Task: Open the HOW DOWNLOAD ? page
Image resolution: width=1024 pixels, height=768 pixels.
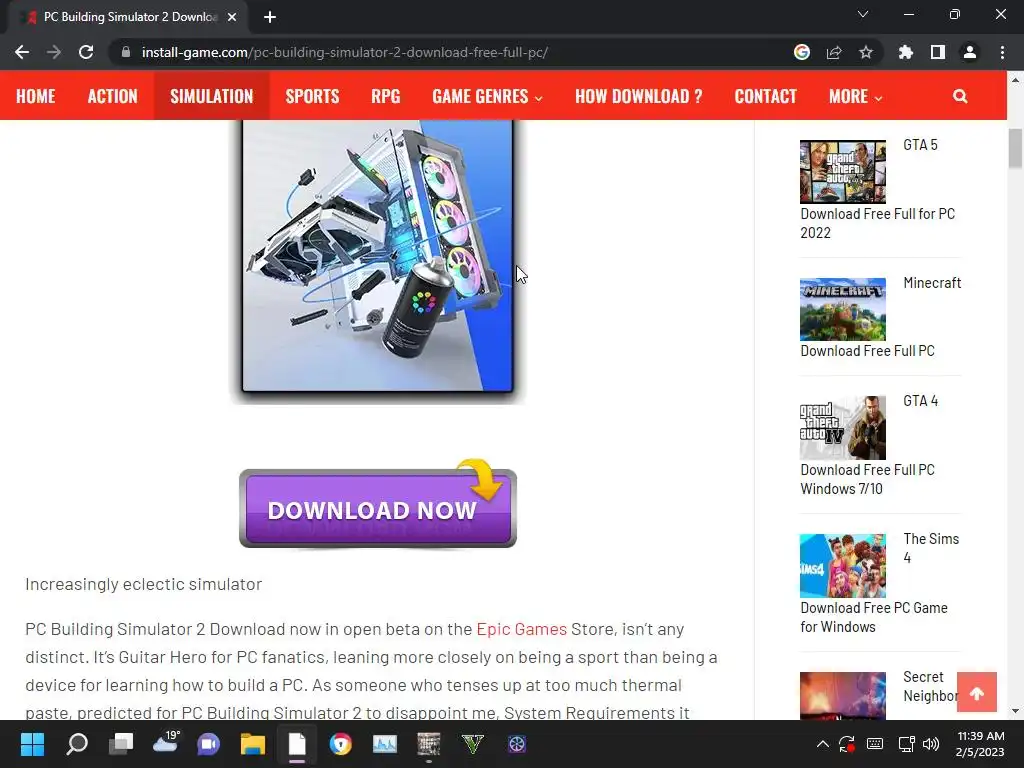Action: [x=639, y=96]
